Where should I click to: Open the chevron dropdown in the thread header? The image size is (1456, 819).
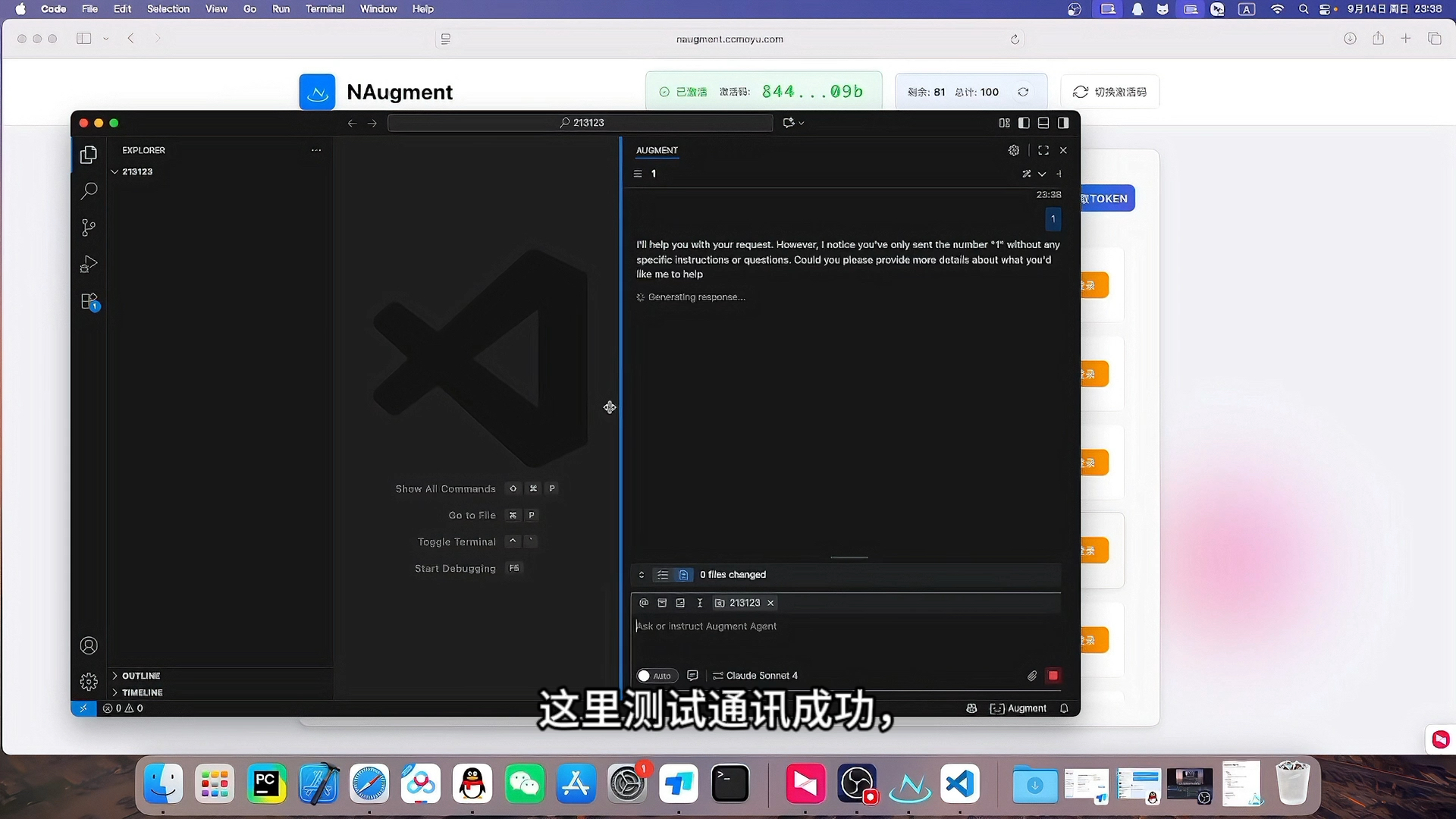(1042, 174)
